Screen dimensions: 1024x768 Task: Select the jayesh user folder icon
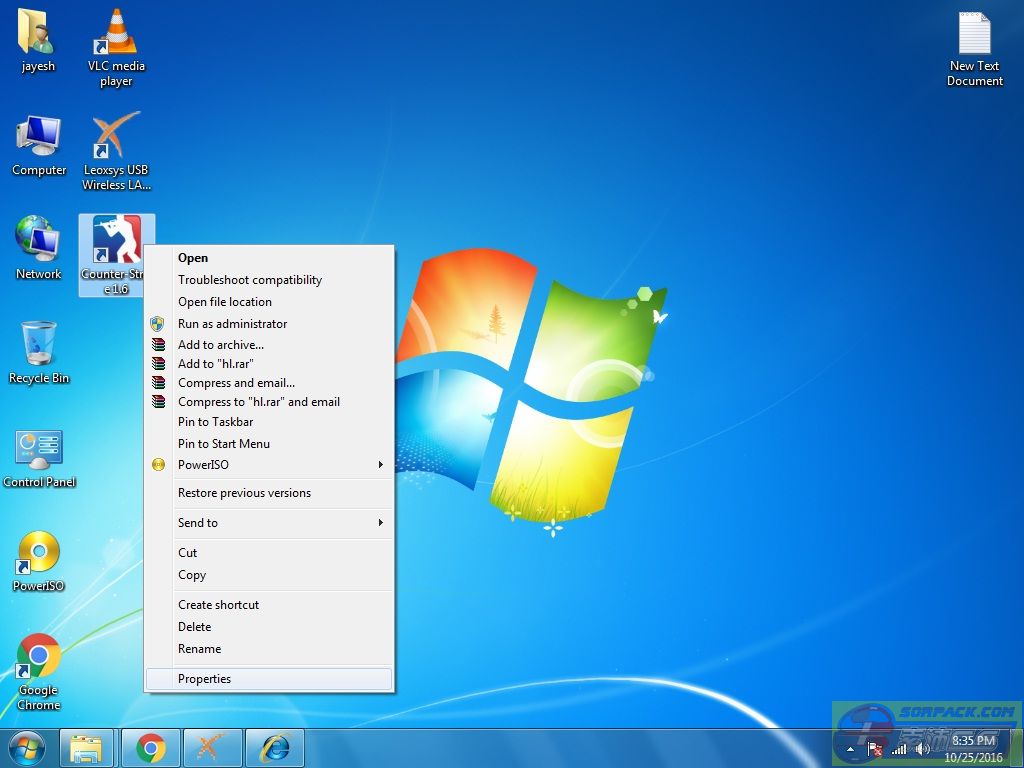38,44
